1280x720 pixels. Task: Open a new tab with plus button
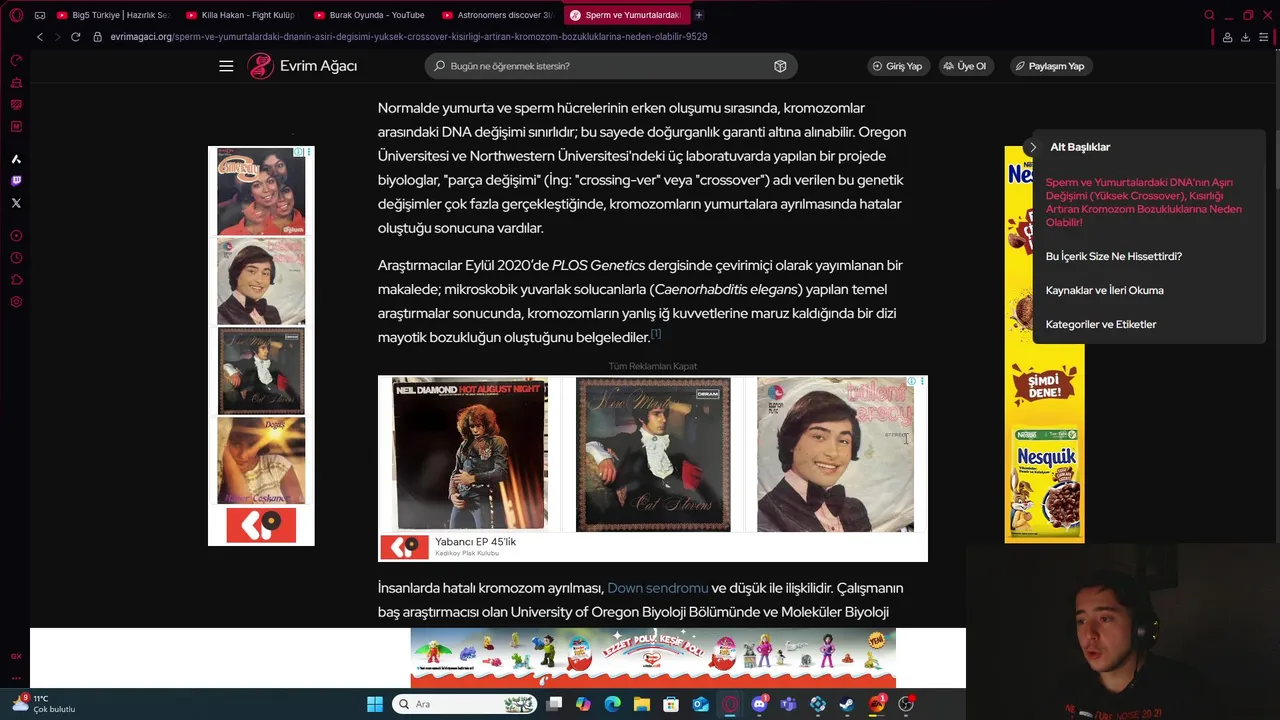pos(699,15)
